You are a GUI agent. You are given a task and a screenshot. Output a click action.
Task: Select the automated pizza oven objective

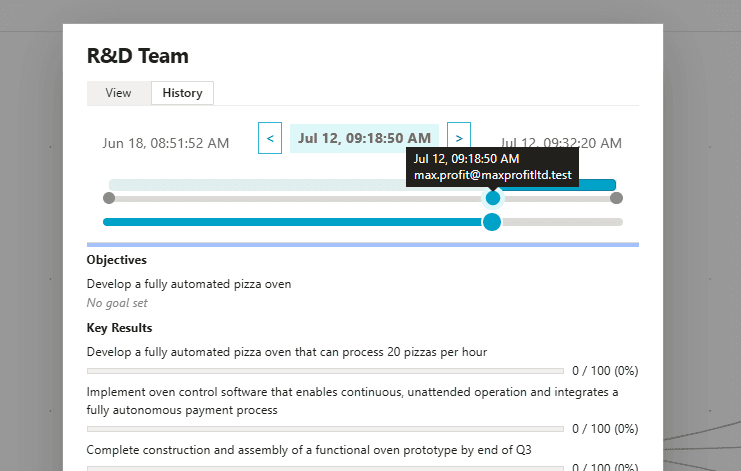click(189, 284)
